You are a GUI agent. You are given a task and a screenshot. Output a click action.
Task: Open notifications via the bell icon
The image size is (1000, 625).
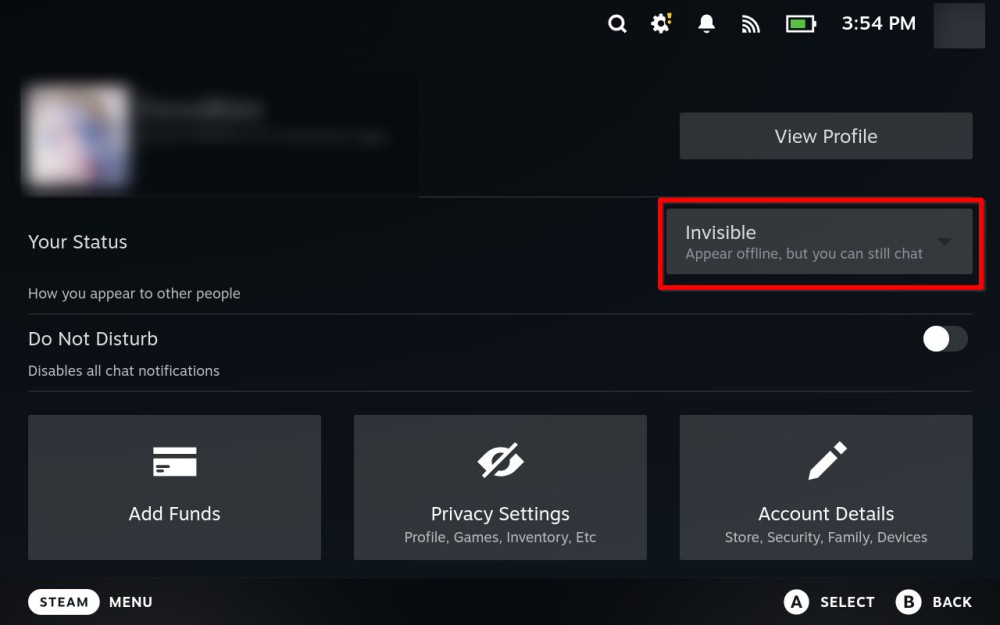tap(706, 23)
